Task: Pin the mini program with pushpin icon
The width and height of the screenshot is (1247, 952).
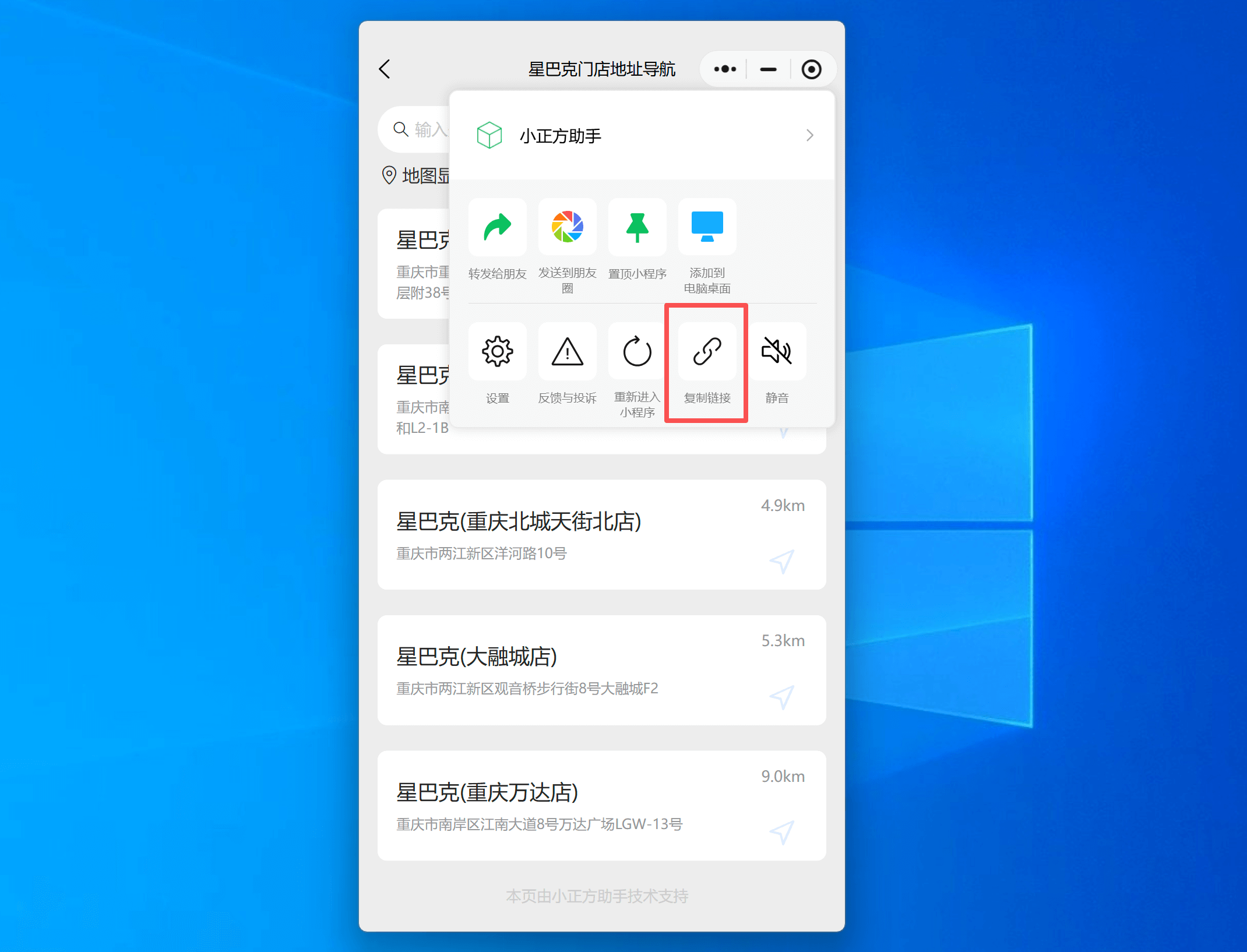Action: coord(637,227)
